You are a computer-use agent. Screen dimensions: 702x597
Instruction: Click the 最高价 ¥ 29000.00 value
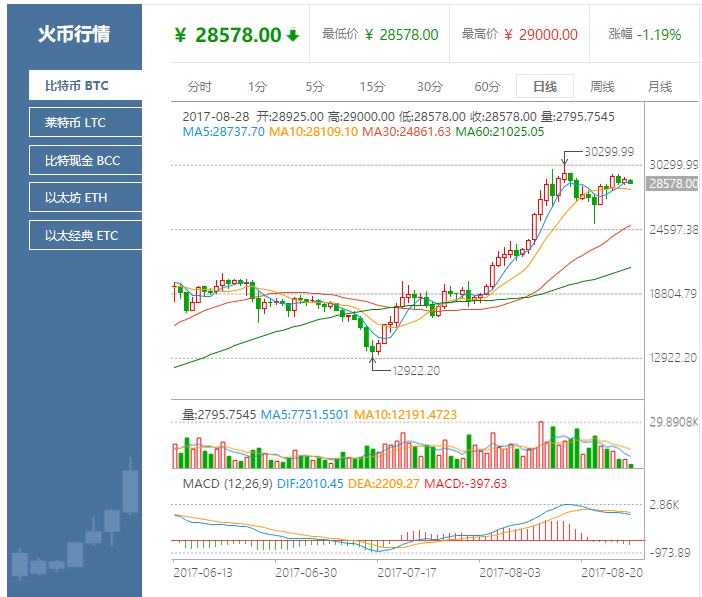[541, 34]
